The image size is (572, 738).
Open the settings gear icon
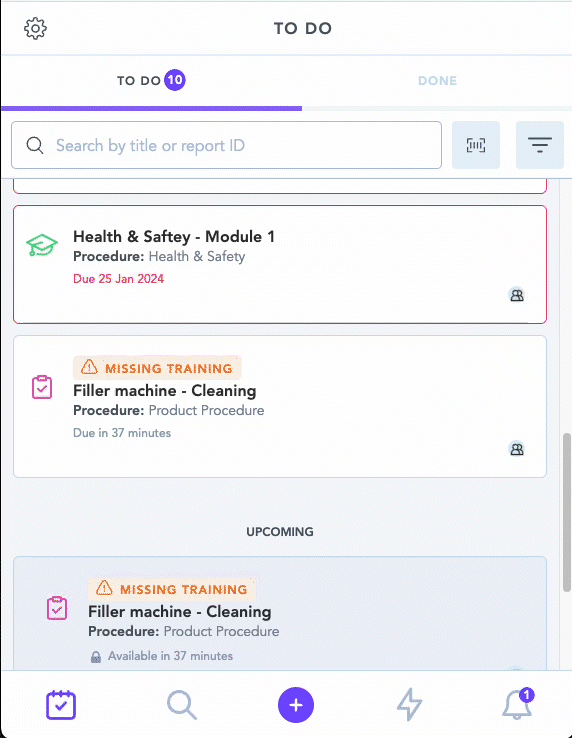click(35, 29)
